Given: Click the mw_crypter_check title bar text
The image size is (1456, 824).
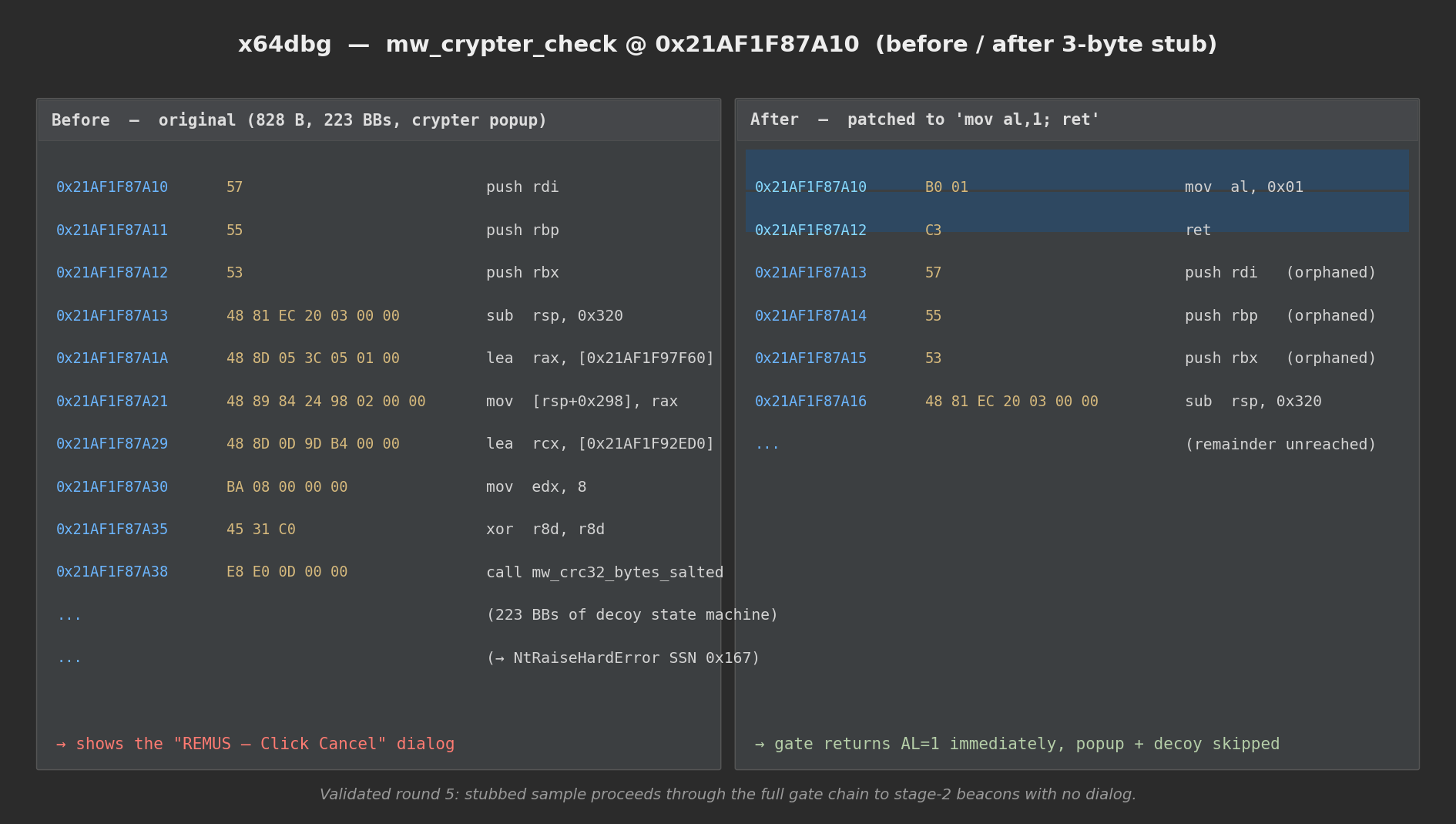Looking at the screenshot, I should (727, 44).
